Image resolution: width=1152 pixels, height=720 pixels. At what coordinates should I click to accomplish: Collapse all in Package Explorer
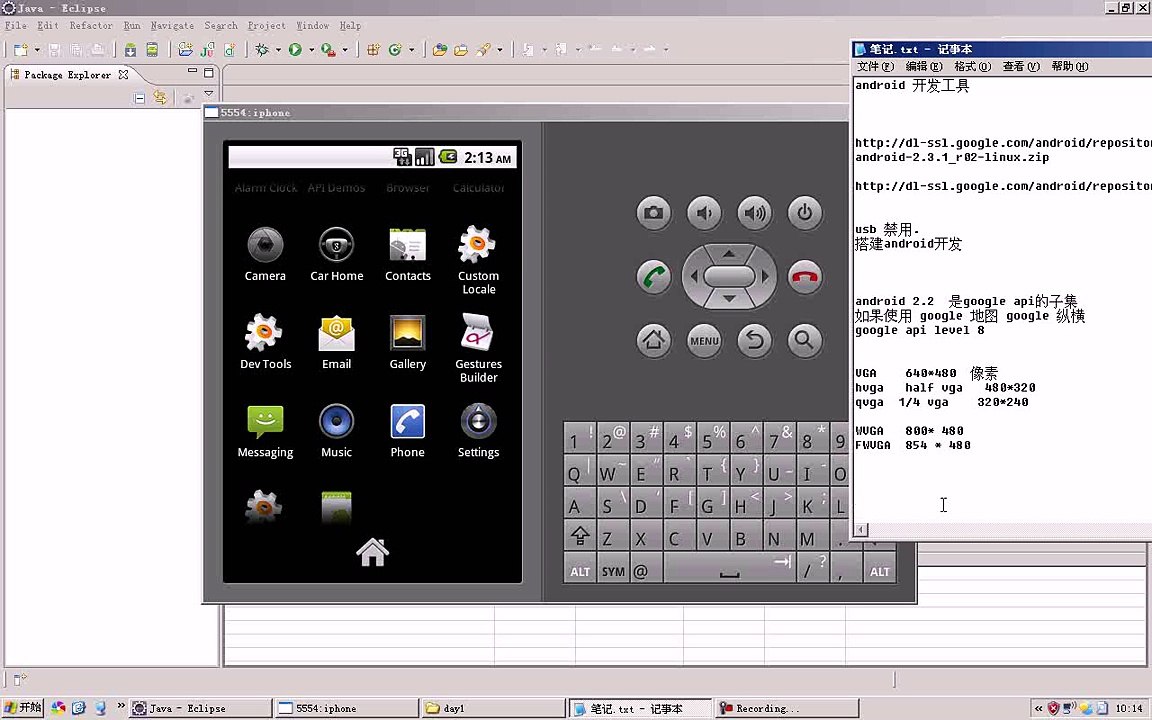(x=140, y=98)
